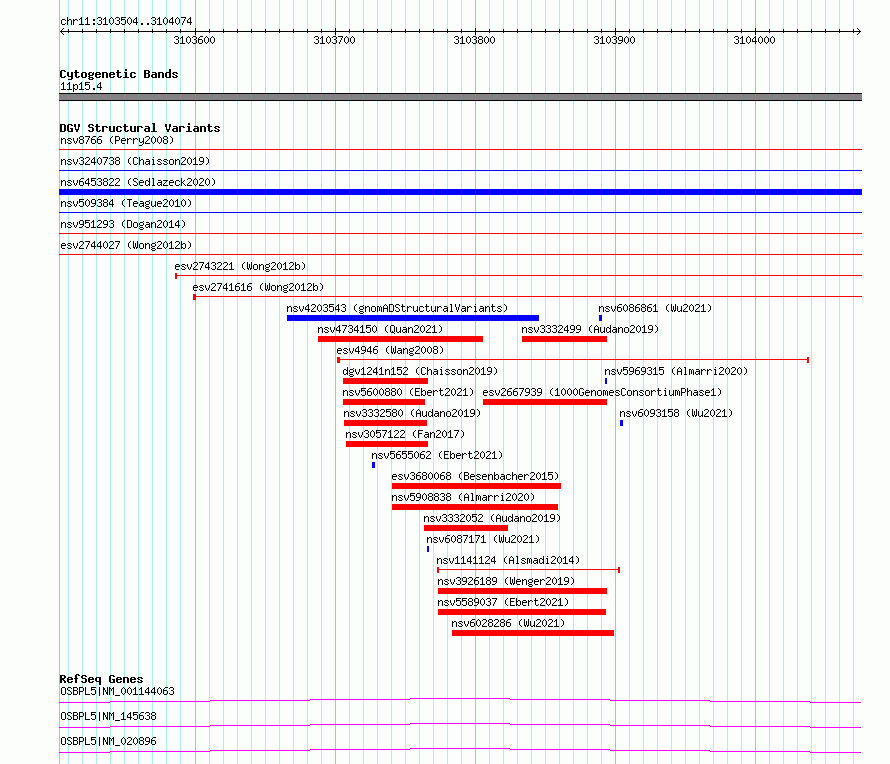
Task: Click the DGV Structural Variants track title
Action: [140, 128]
